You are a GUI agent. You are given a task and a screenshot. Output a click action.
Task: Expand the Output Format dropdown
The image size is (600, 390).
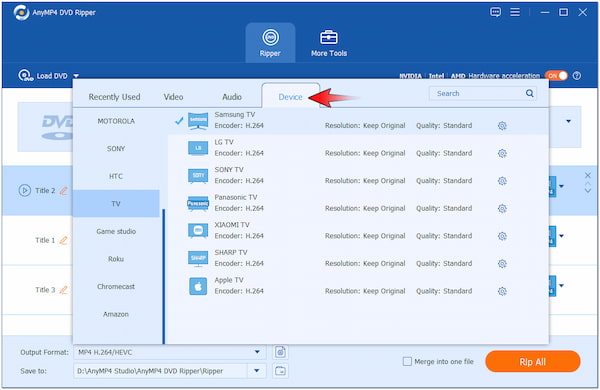click(x=257, y=352)
